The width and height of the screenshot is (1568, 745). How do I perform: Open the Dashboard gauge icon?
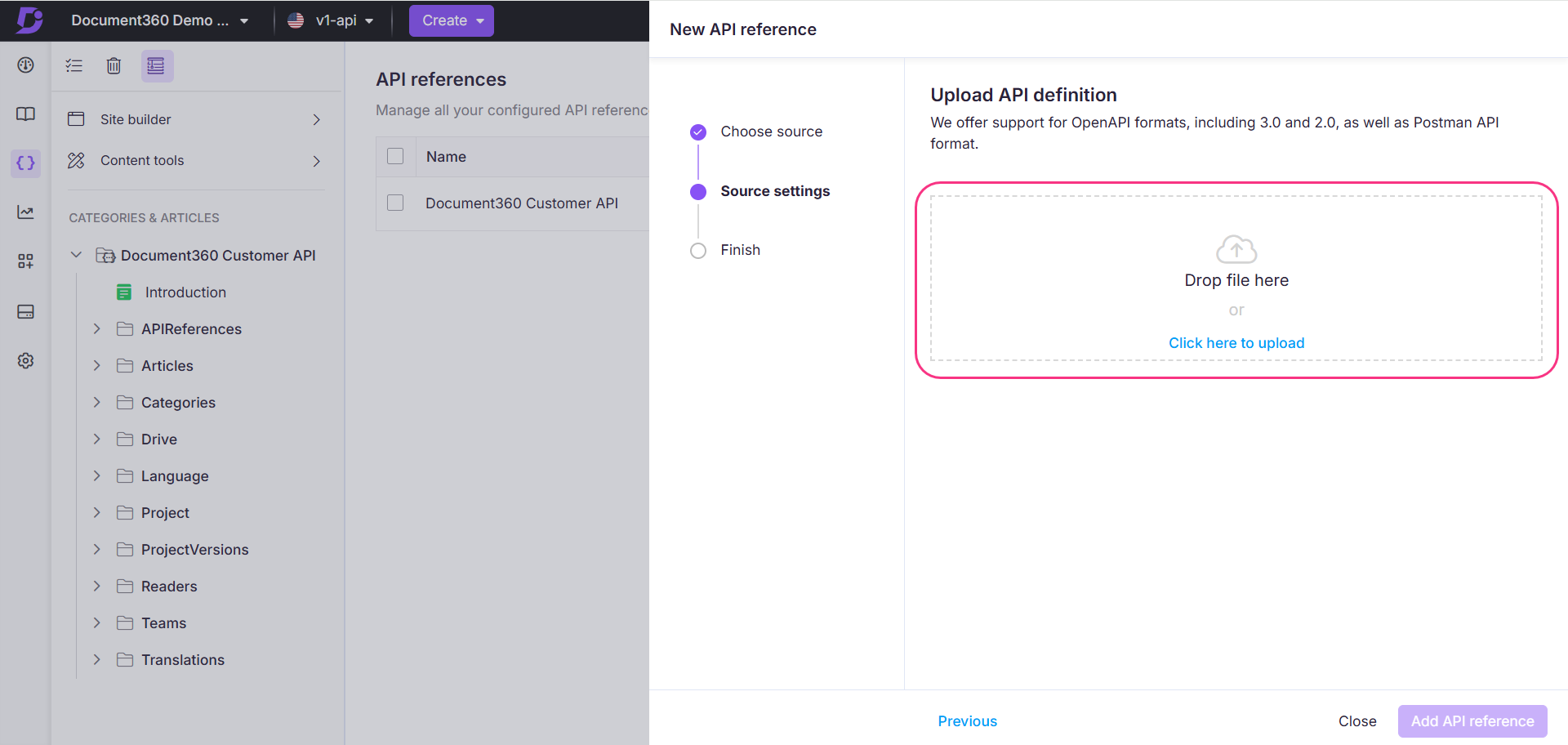[x=25, y=65]
